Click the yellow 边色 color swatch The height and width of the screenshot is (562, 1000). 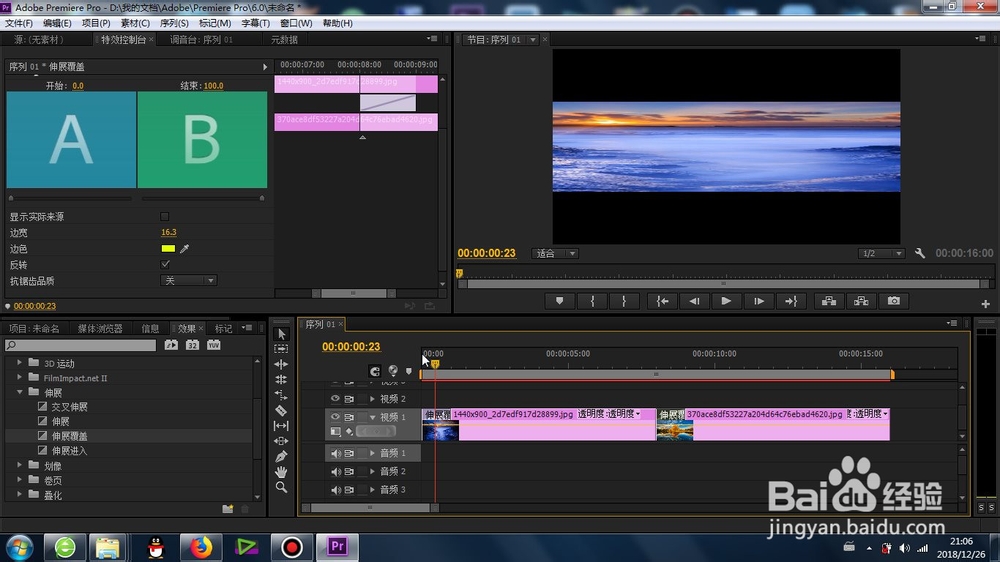click(168, 249)
